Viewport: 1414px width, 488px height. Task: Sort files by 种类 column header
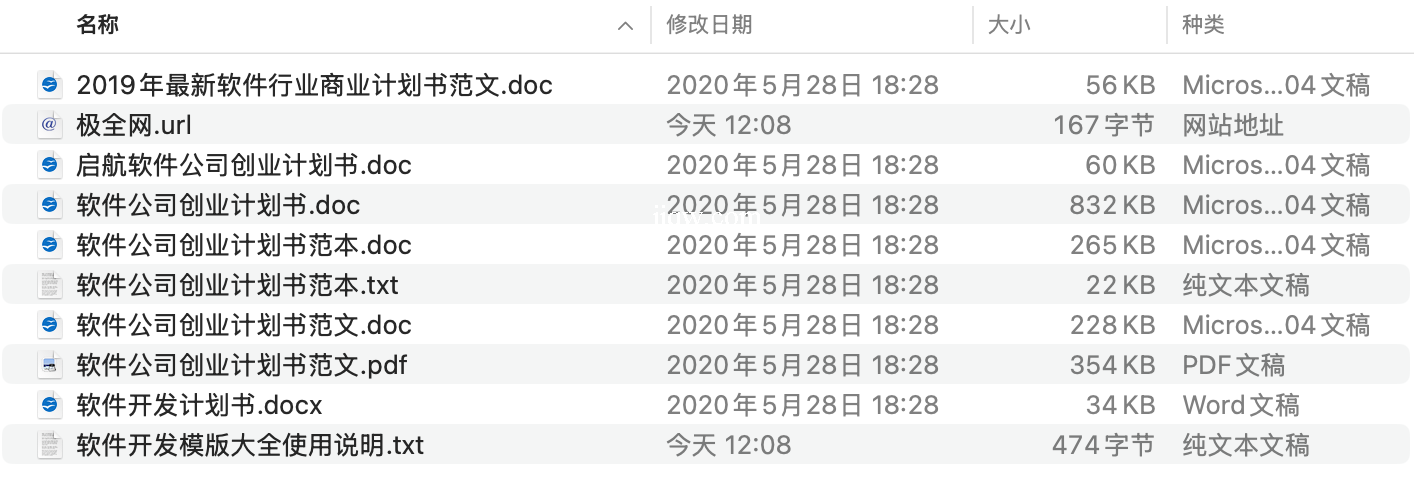pos(1203,25)
